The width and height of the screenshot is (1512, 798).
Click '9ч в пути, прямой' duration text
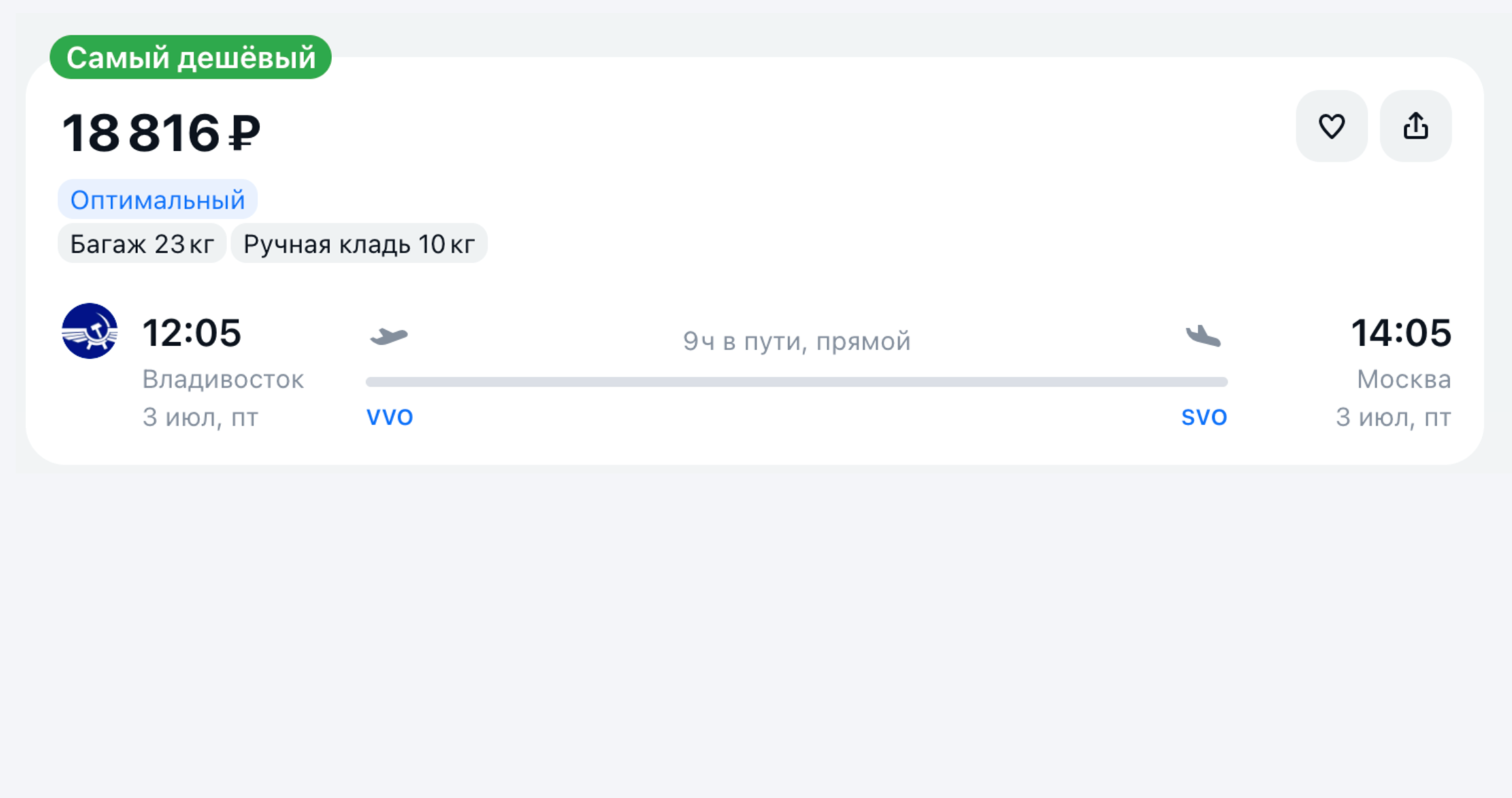click(x=797, y=342)
